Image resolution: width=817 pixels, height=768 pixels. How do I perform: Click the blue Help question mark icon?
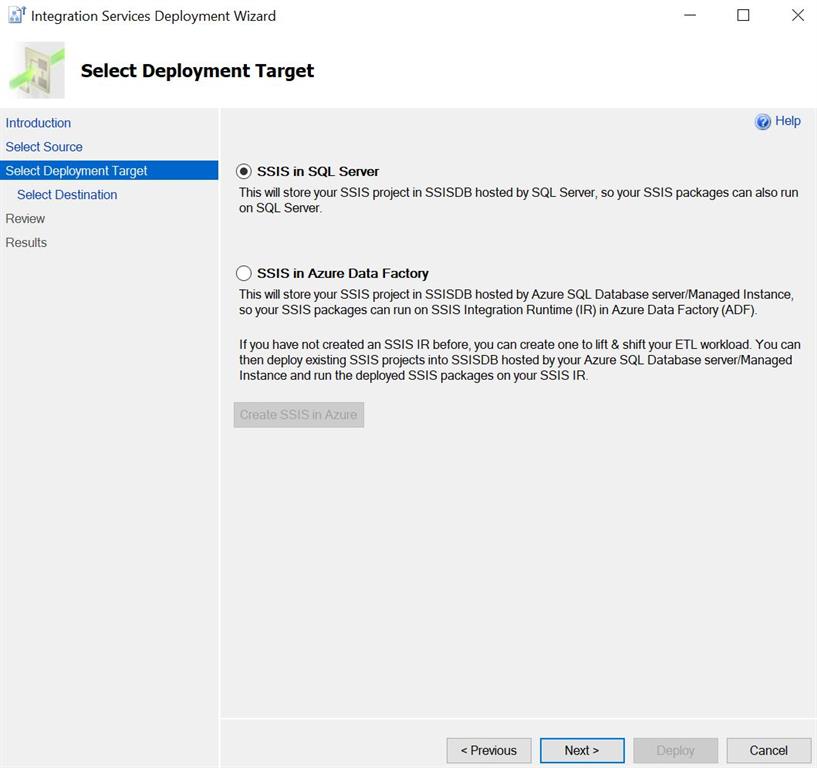pyautogui.click(x=762, y=121)
